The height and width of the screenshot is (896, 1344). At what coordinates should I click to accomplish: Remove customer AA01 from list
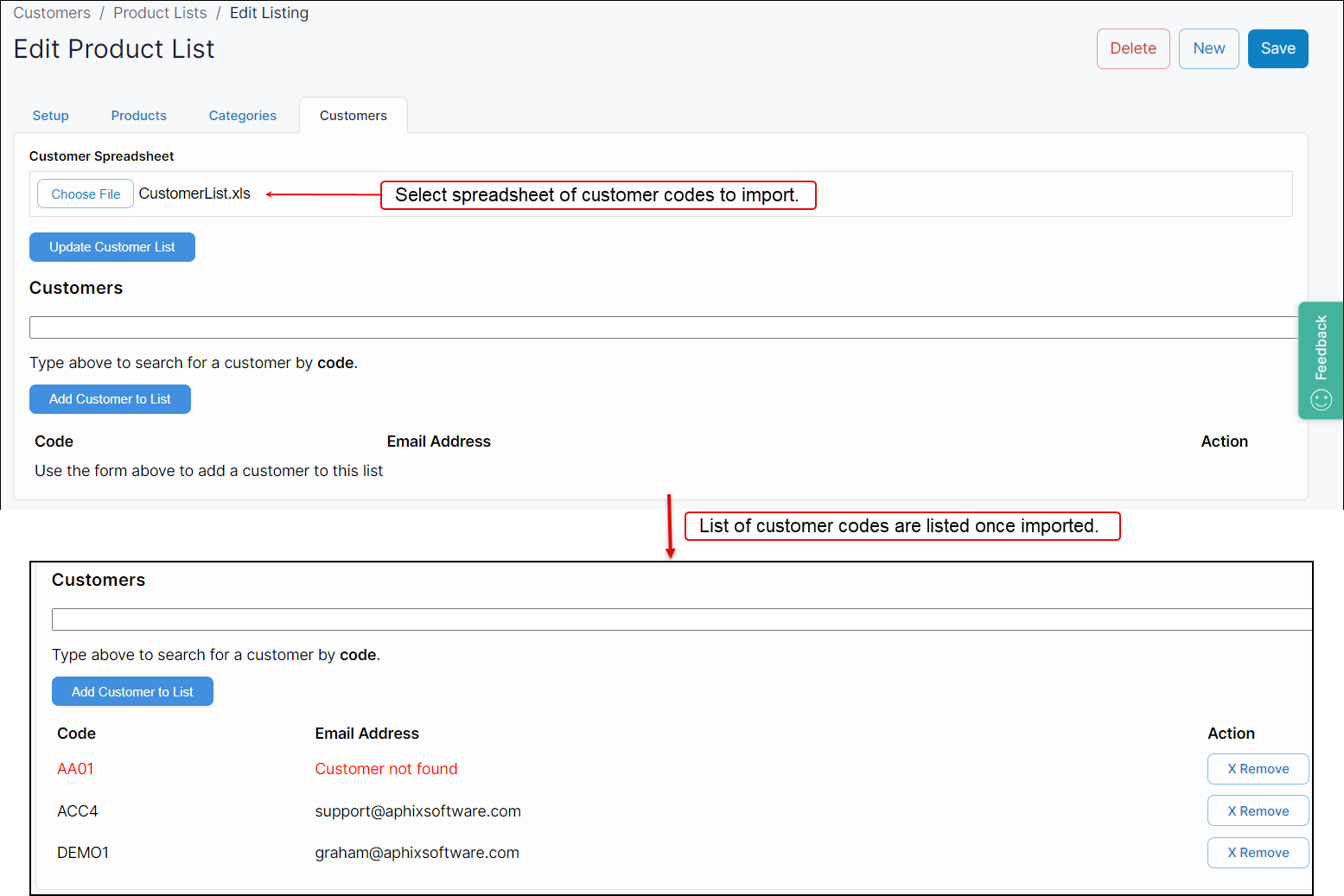click(1257, 769)
